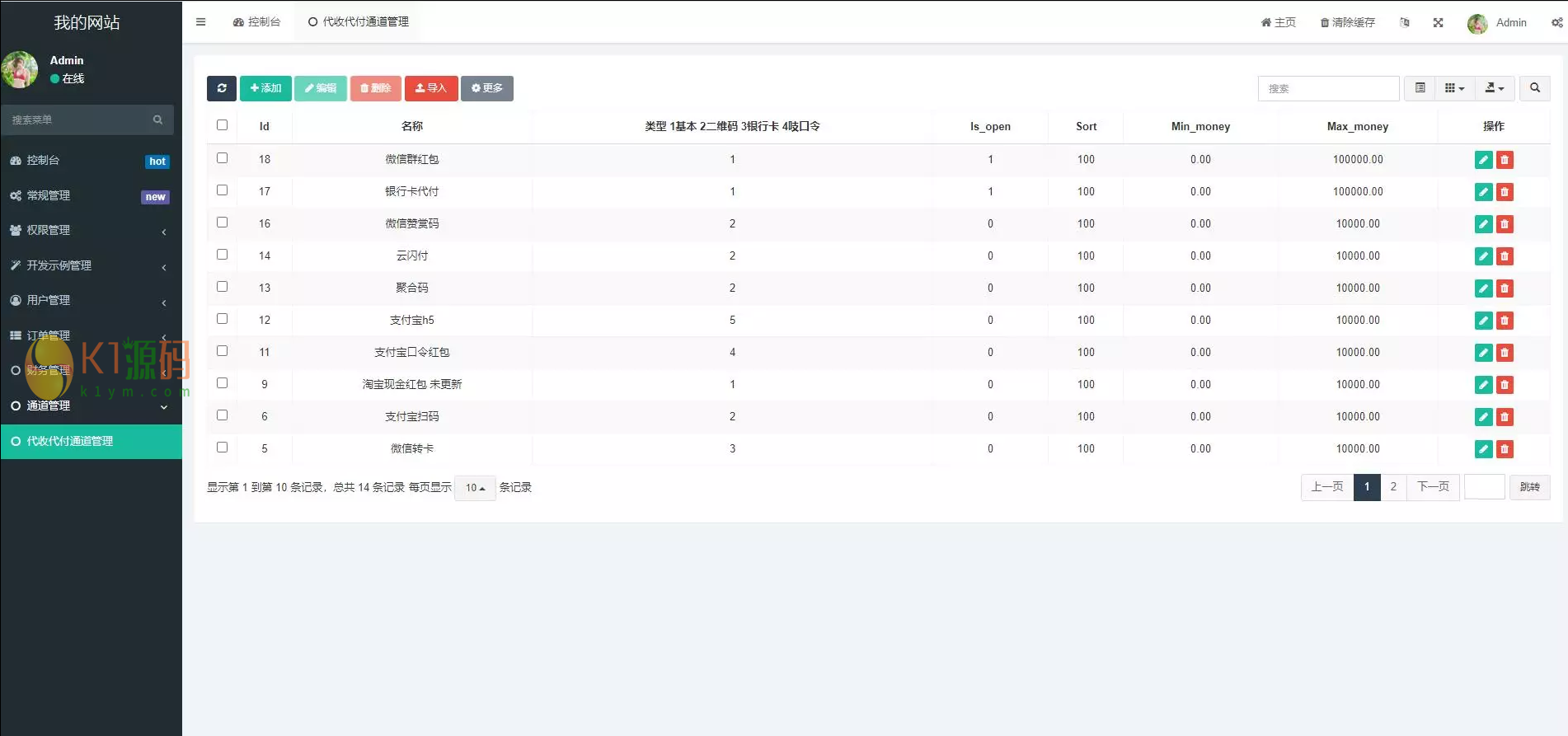Click the 主页 link in top bar
Image resolution: width=1568 pixels, height=736 pixels.
pos(1278,22)
